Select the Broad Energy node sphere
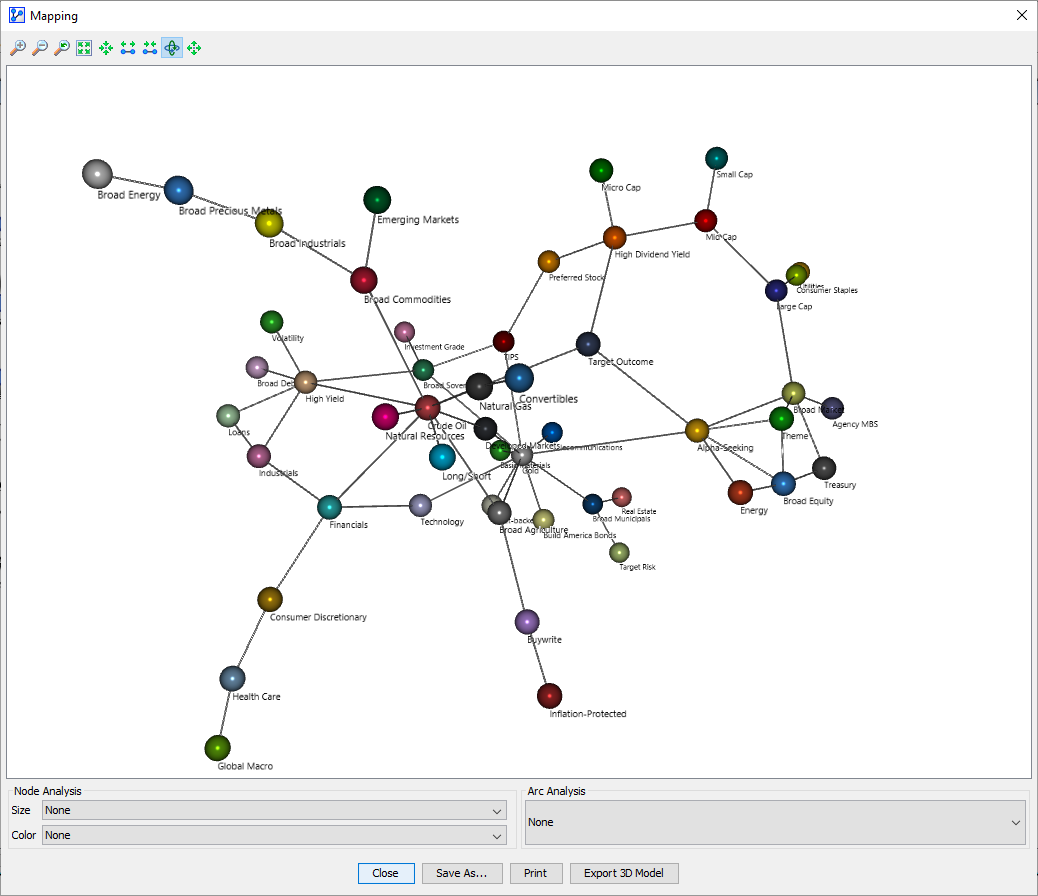Viewport: 1038px width, 896px height. click(x=97, y=174)
